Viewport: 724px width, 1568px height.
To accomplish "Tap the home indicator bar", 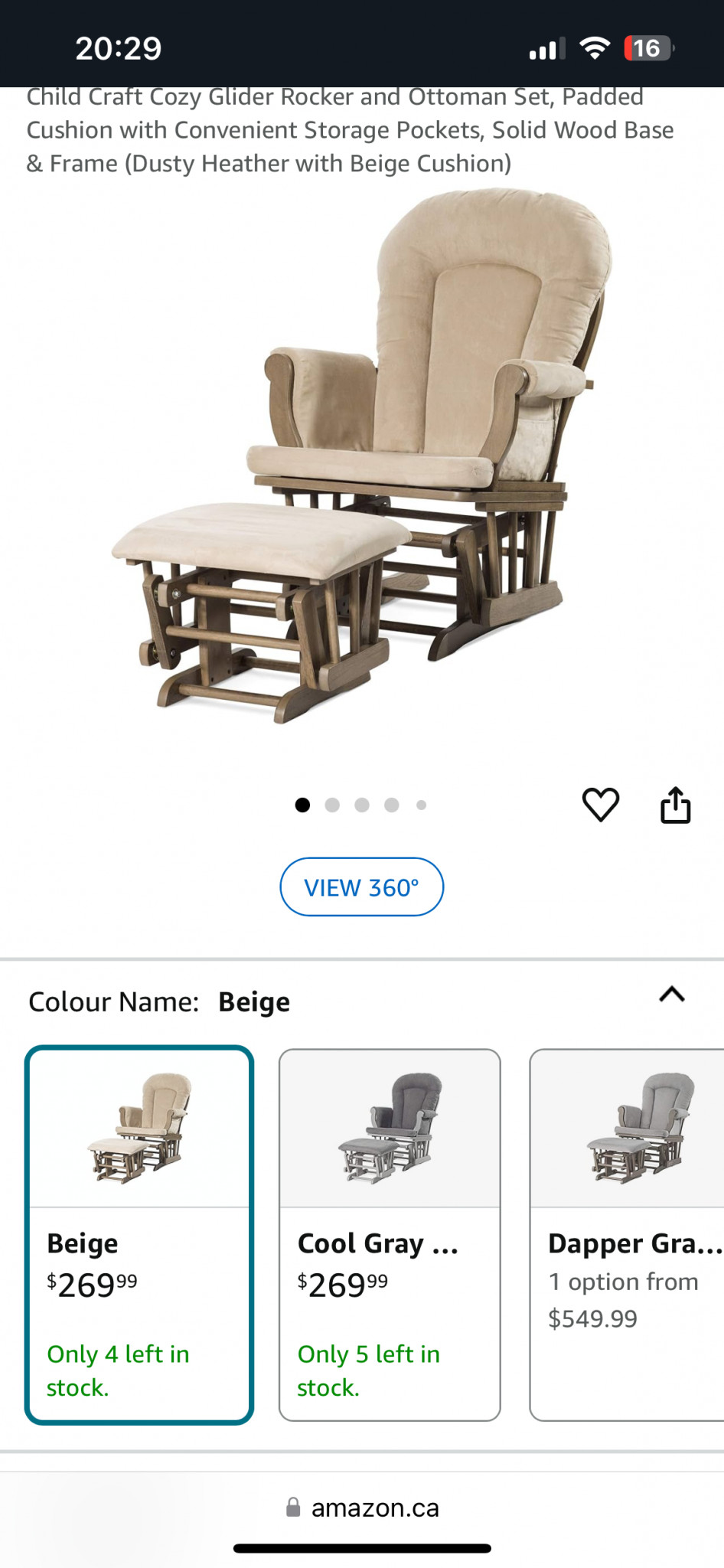I will [x=362, y=1548].
